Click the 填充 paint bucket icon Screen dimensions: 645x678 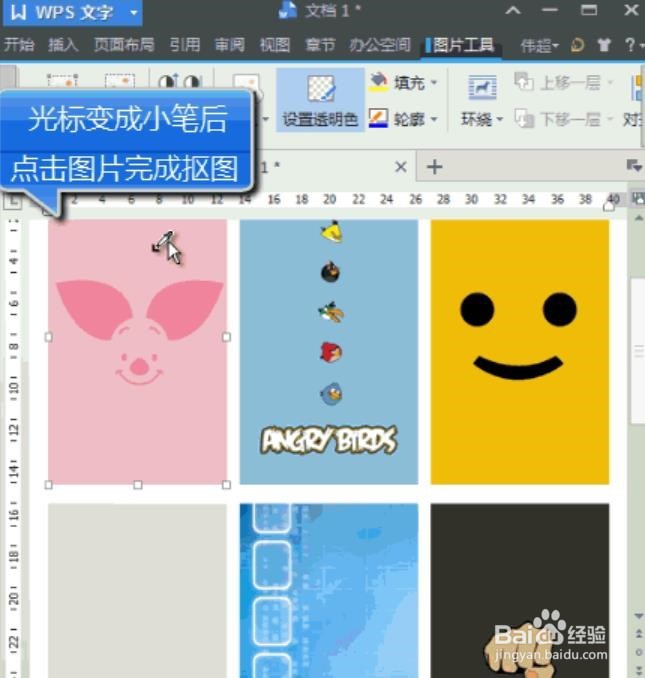pyautogui.click(x=379, y=82)
